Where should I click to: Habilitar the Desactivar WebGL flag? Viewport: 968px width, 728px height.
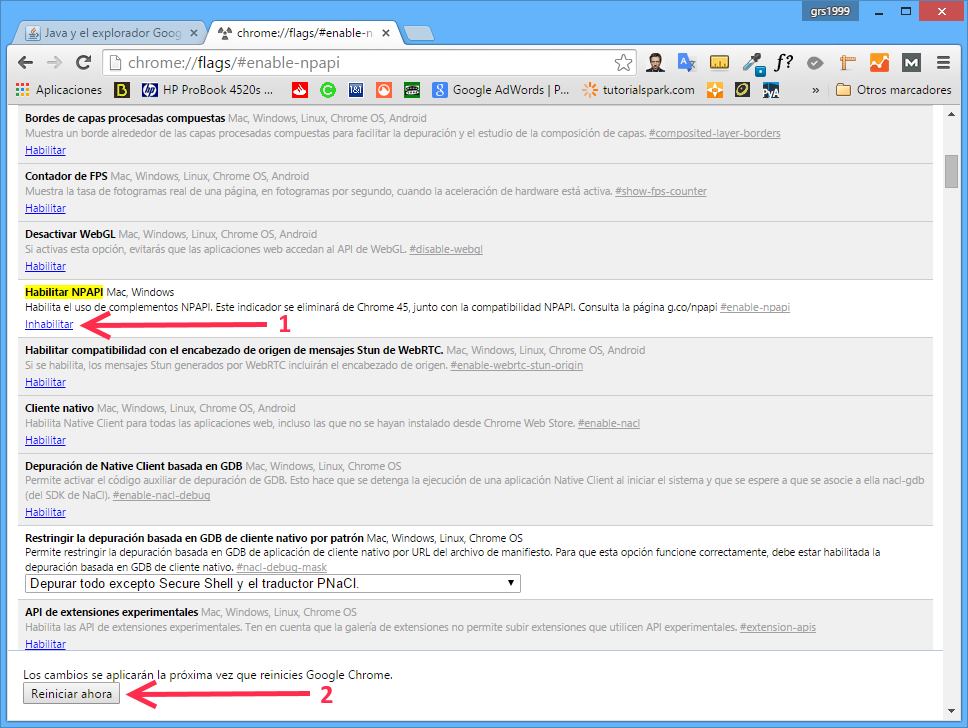45,266
